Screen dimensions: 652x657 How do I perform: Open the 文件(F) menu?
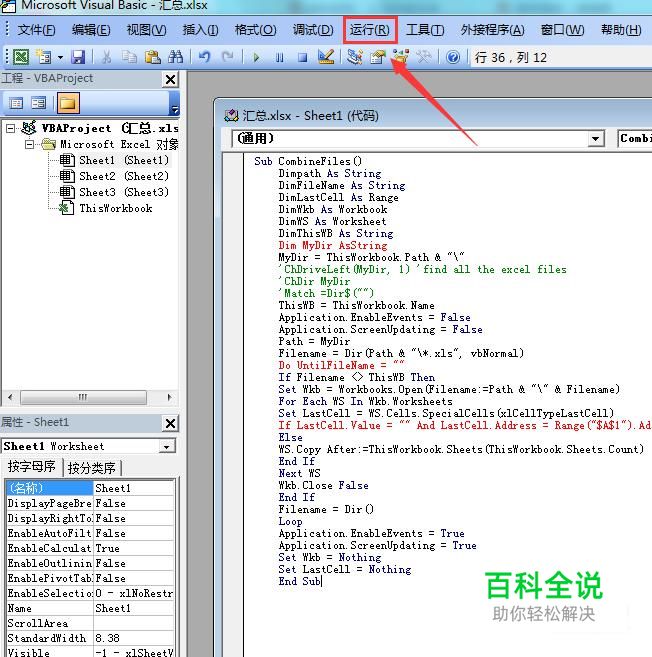tap(36, 30)
